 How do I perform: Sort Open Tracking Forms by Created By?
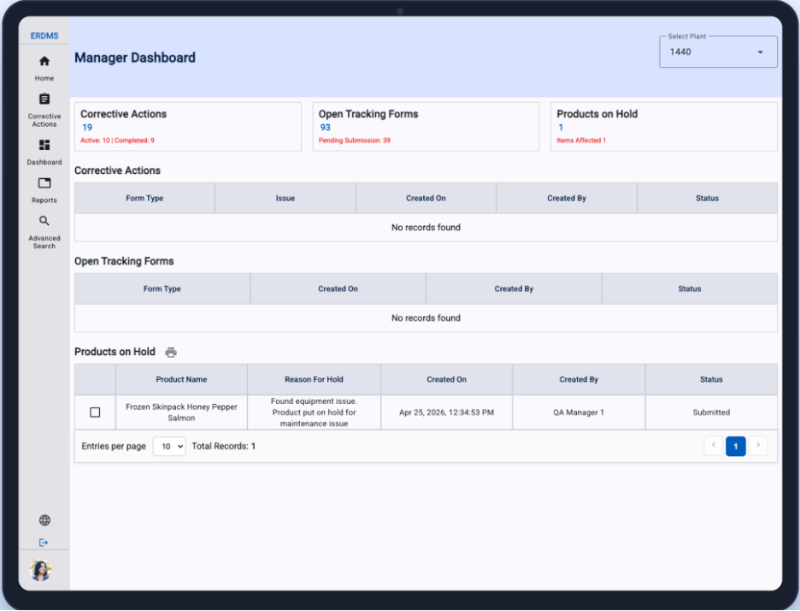pos(514,289)
